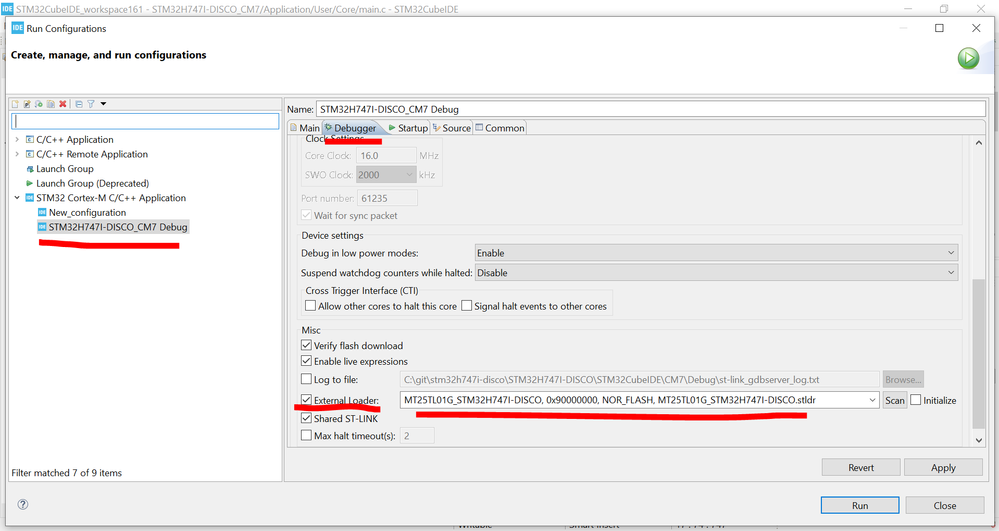This screenshot has height=531, width=999.
Task: Maximize the Run Configurations dialog
Action: pos(939,28)
